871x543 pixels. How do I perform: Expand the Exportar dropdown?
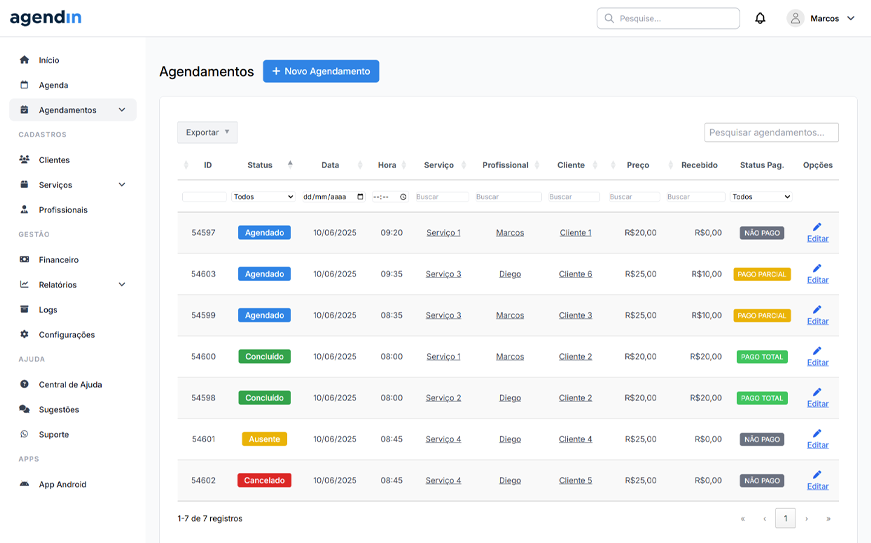pos(207,132)
